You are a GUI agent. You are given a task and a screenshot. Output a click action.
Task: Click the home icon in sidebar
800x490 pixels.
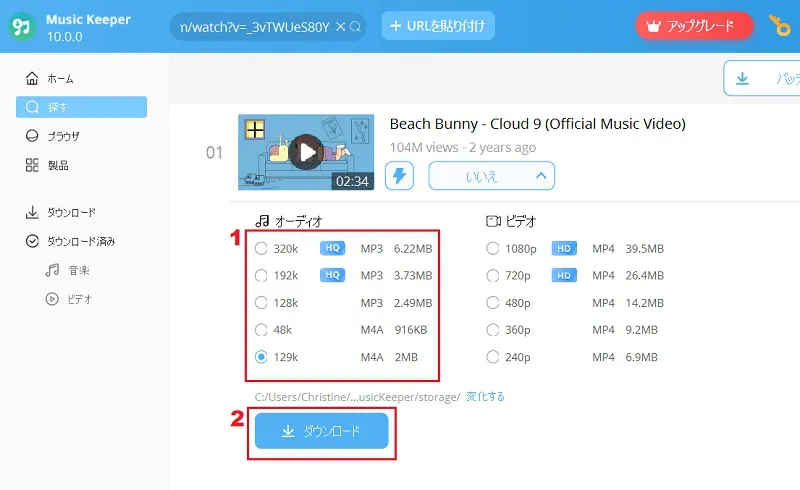pyautogui.click(x=32, y=78)
